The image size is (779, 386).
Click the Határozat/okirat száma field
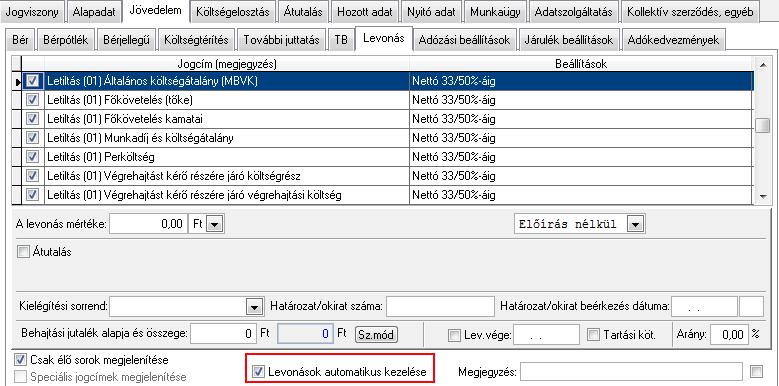pos(441,306)
